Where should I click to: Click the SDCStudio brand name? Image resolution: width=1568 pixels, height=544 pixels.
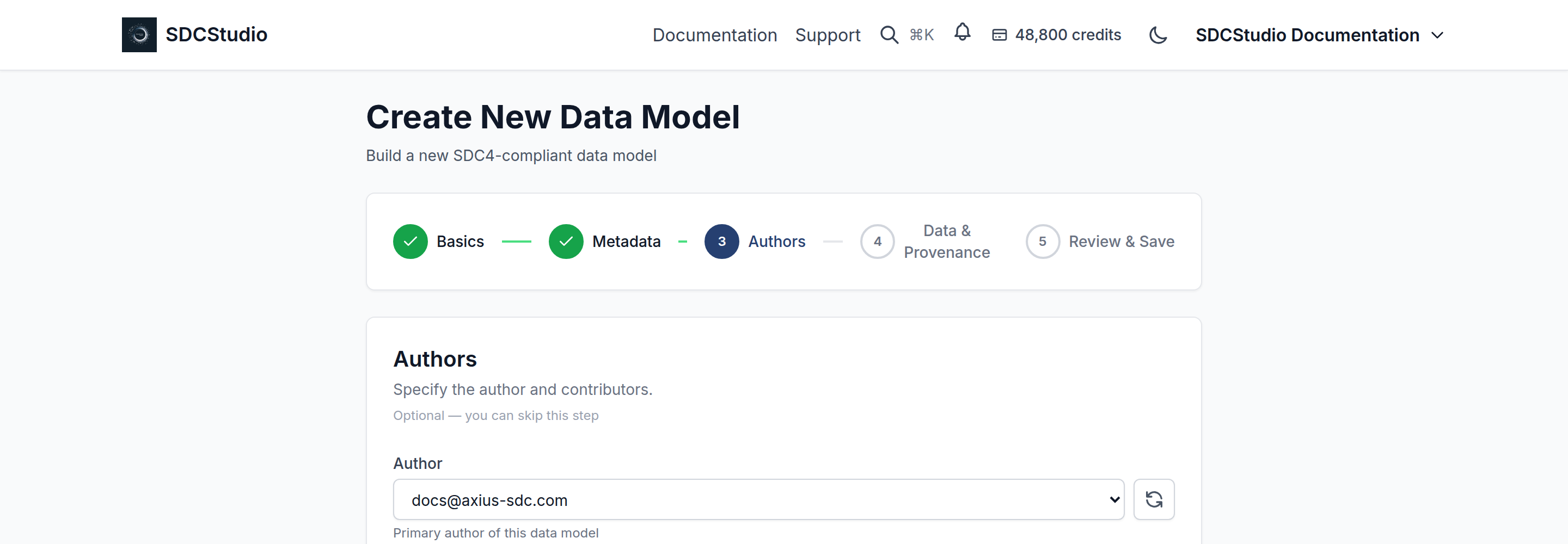pos(216,35)
